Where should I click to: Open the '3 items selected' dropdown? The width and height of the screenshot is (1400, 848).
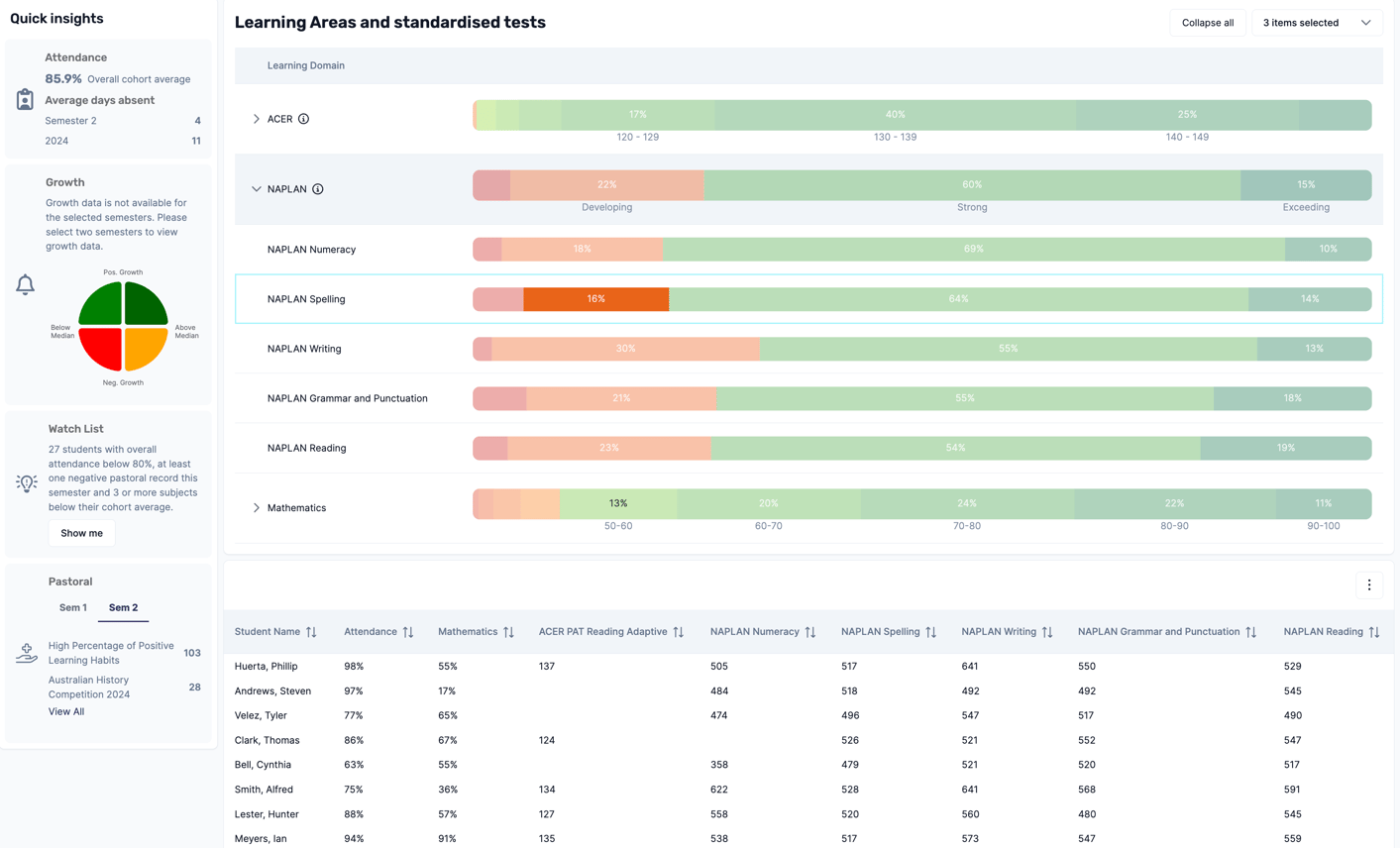pyautogui.click(x=1317, y=23)
